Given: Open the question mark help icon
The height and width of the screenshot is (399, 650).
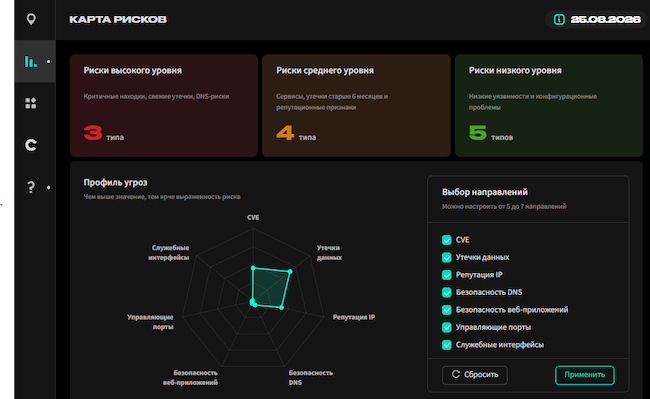Looking at the screenshot, I should 31,187.
